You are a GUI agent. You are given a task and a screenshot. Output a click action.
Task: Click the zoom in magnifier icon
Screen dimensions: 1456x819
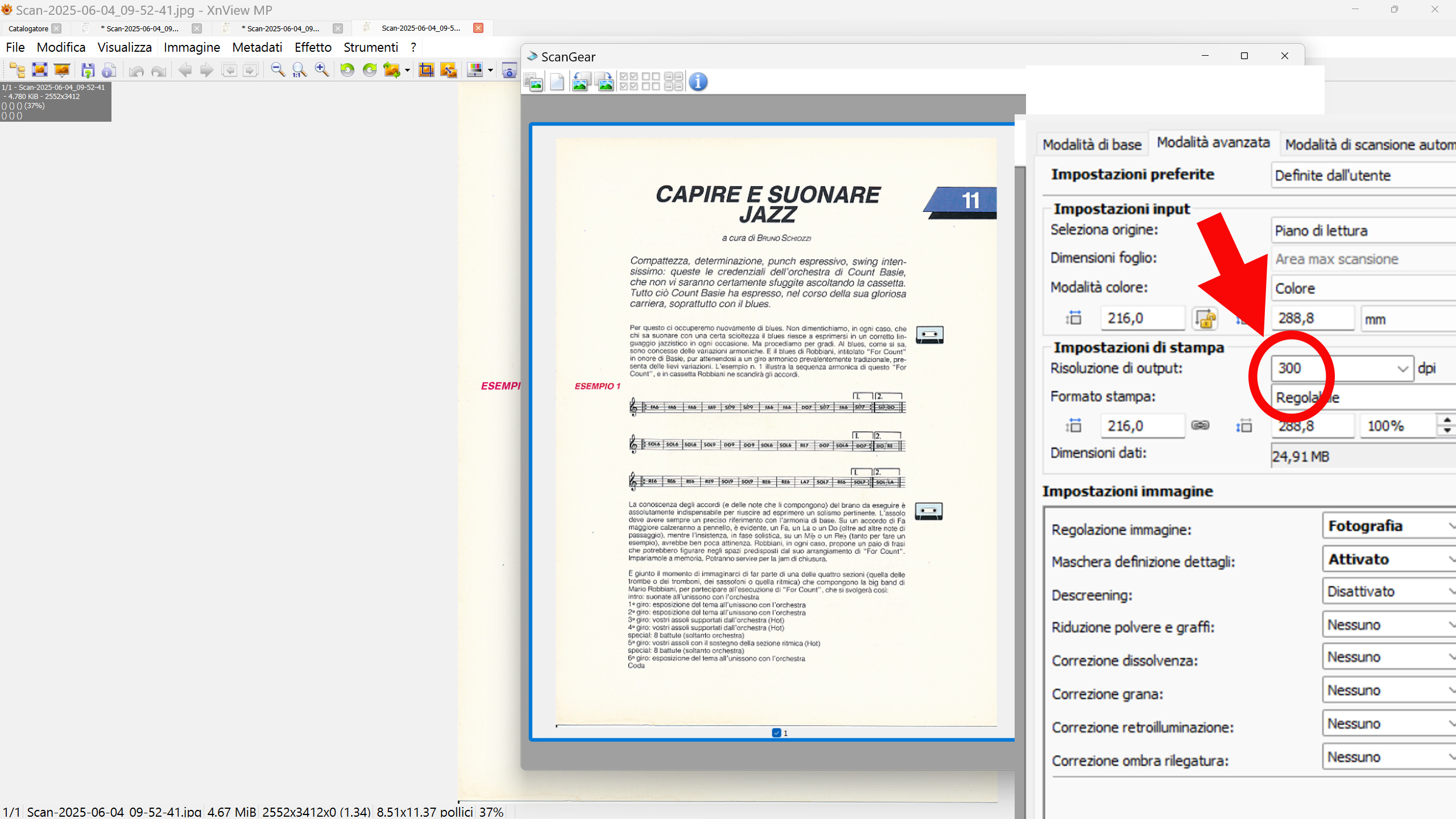321,70
